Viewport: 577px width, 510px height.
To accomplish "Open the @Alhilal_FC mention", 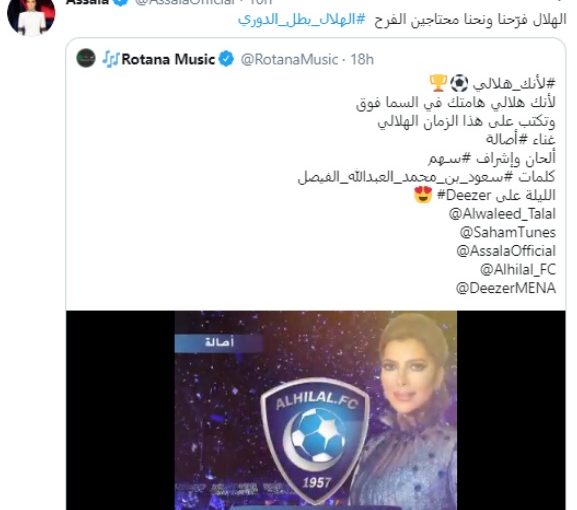I will [x=518, y=270].
